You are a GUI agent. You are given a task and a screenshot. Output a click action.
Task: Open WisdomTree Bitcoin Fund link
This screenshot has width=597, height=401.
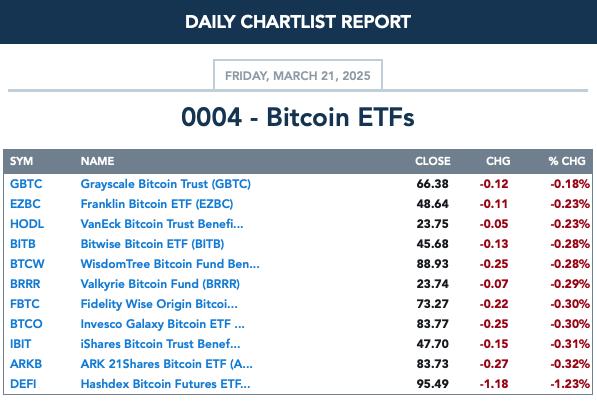point(170,264)
